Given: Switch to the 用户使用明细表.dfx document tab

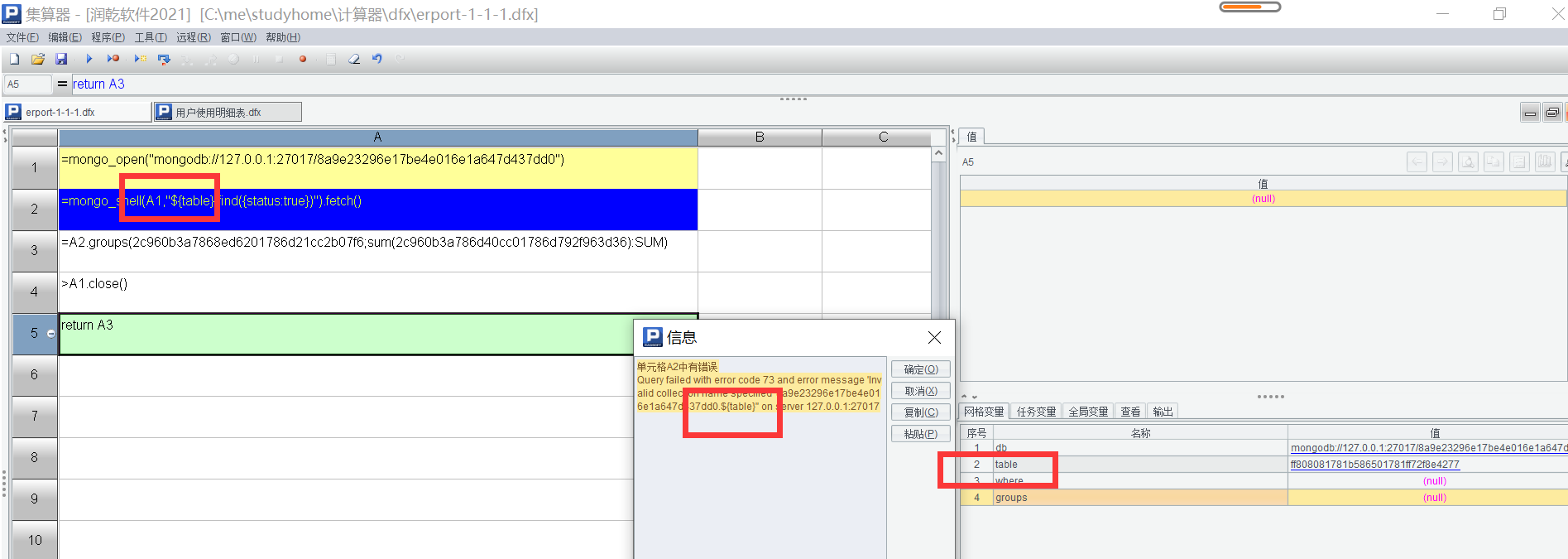Looking at the screenshot, I should pyautogui.click(x=228, y=112).
